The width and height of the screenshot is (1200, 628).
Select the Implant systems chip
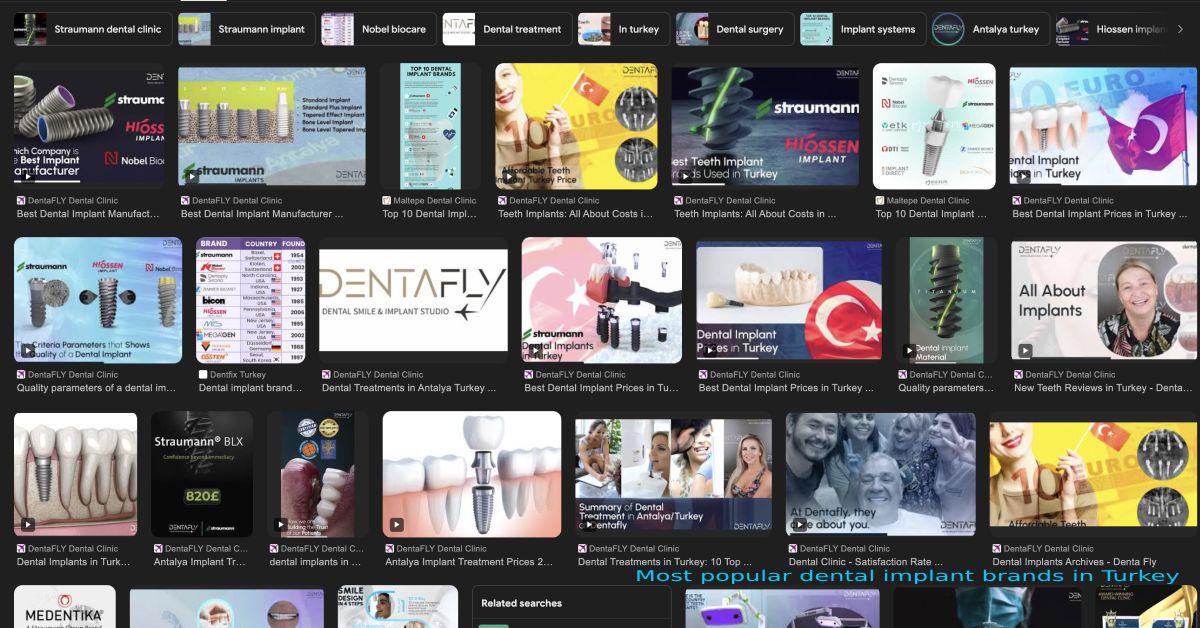click(x=862, y=29)
